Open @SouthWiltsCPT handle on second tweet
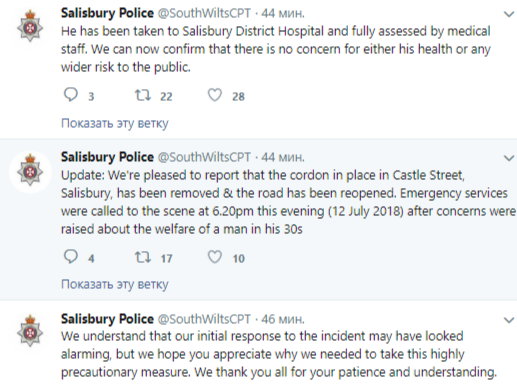The width and height of the screenshot is (517, 388). pos(204,157)
